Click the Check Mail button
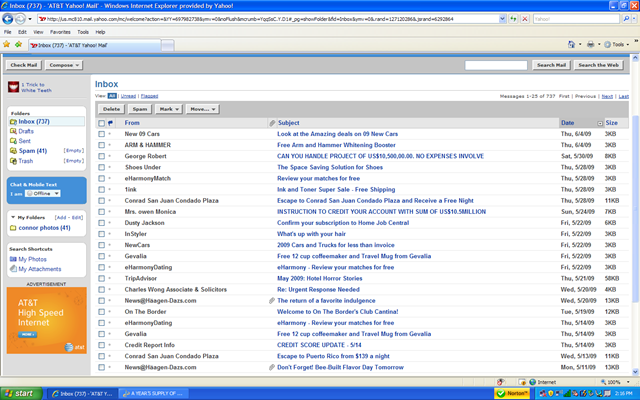This screenshot has height=400, width=640. [x=24, y=65]
